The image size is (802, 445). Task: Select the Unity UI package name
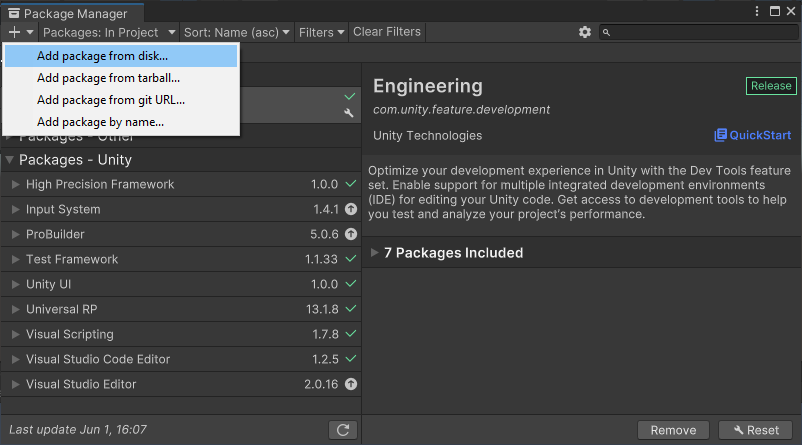[49, 284]
